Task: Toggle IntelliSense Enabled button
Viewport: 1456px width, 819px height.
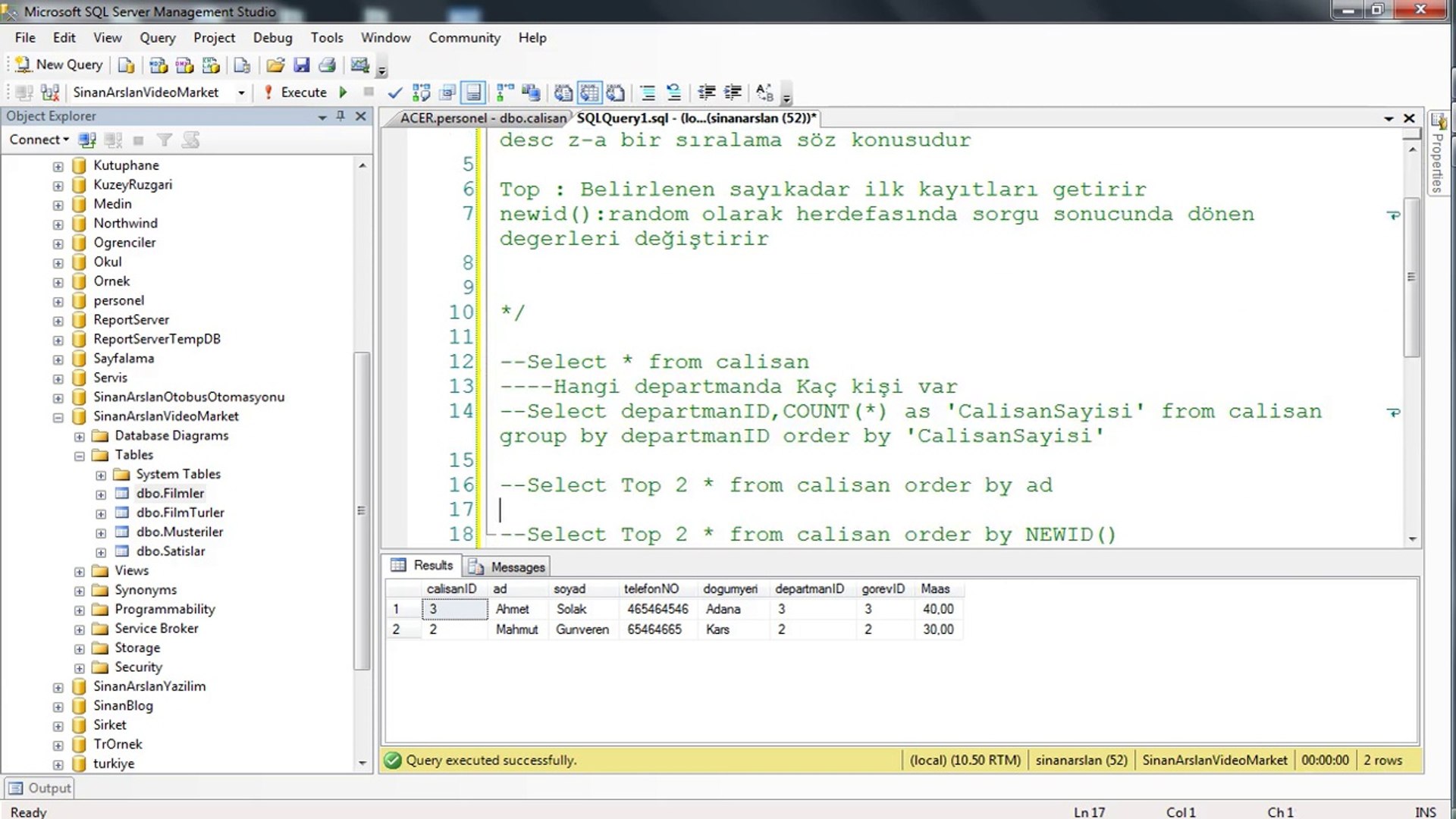Action: point(473,93)
